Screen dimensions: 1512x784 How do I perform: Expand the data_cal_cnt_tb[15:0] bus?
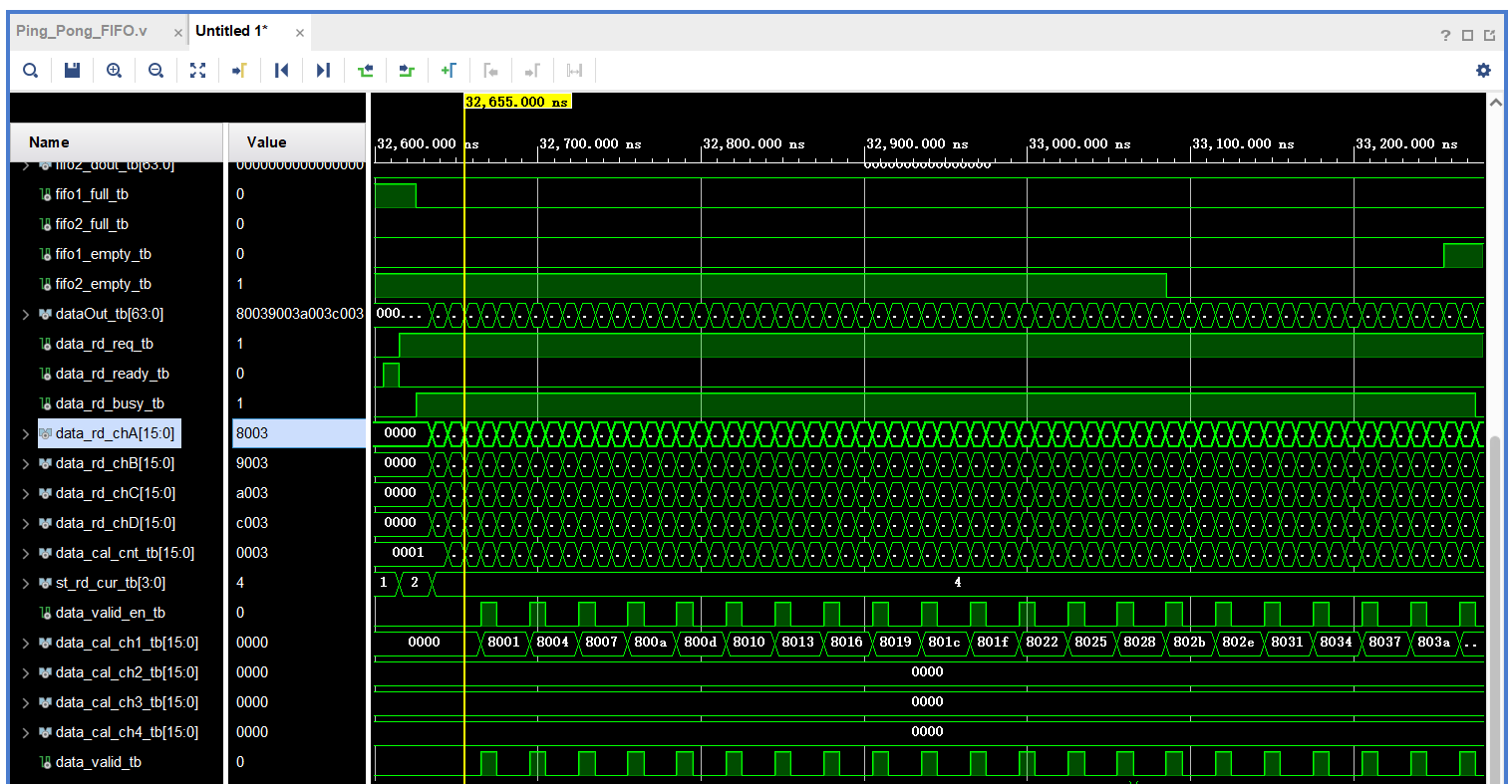(26, 553)
